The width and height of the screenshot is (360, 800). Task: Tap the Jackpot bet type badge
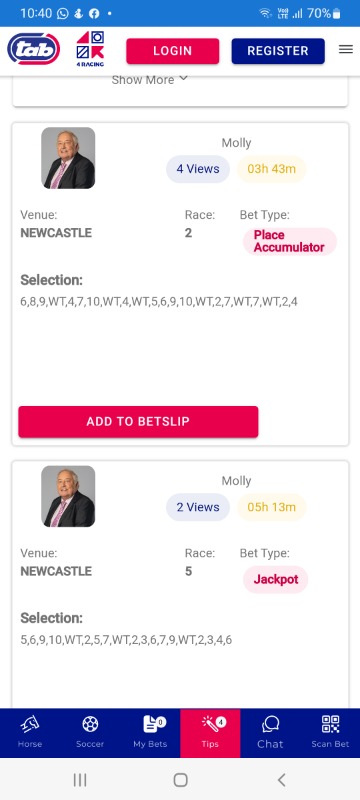(275, 580)
